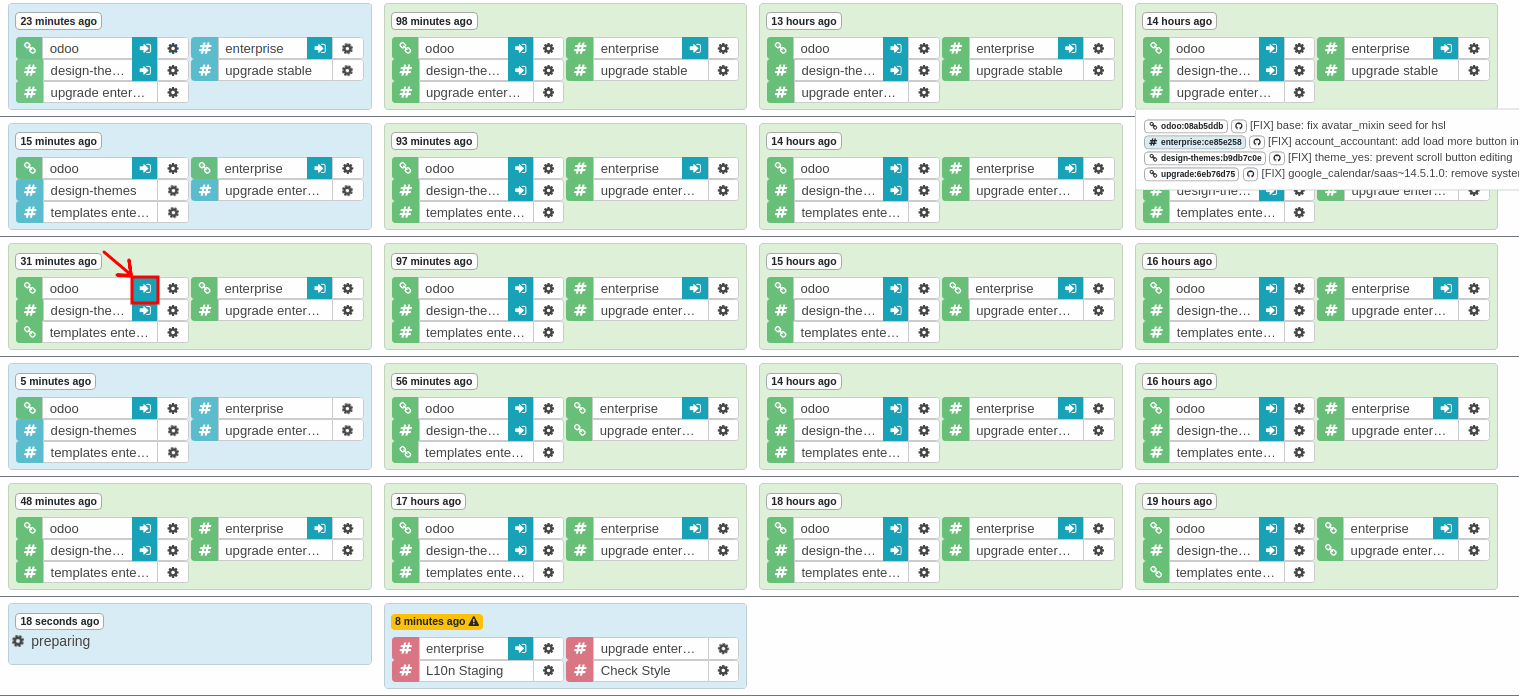Viewport: 1520px width, 697px height.
Task: Open odoo gear menu in 93 minutes ago batch
Action: tap(548, 169)
